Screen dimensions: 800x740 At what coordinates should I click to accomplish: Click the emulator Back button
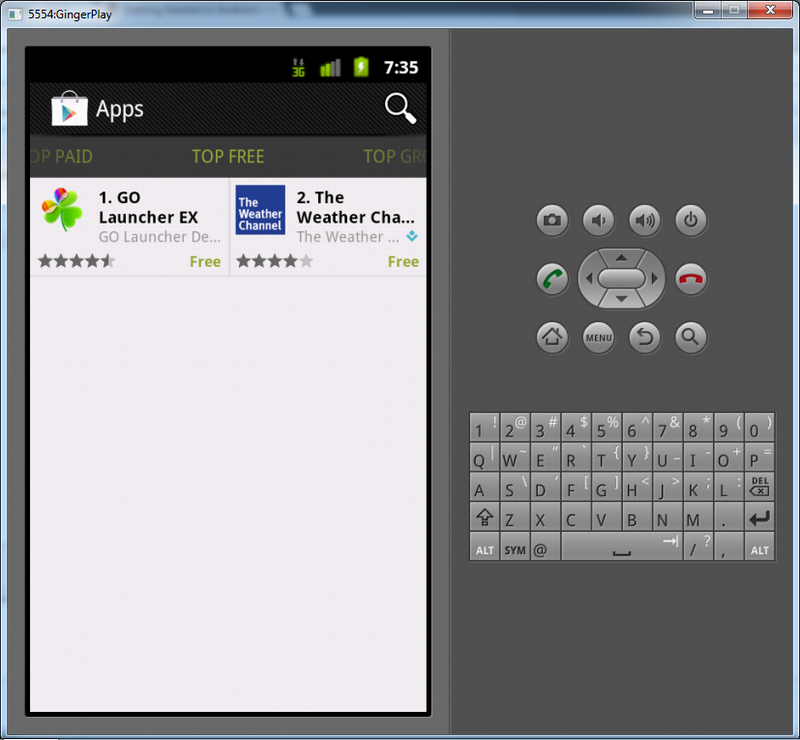(645, 337)
